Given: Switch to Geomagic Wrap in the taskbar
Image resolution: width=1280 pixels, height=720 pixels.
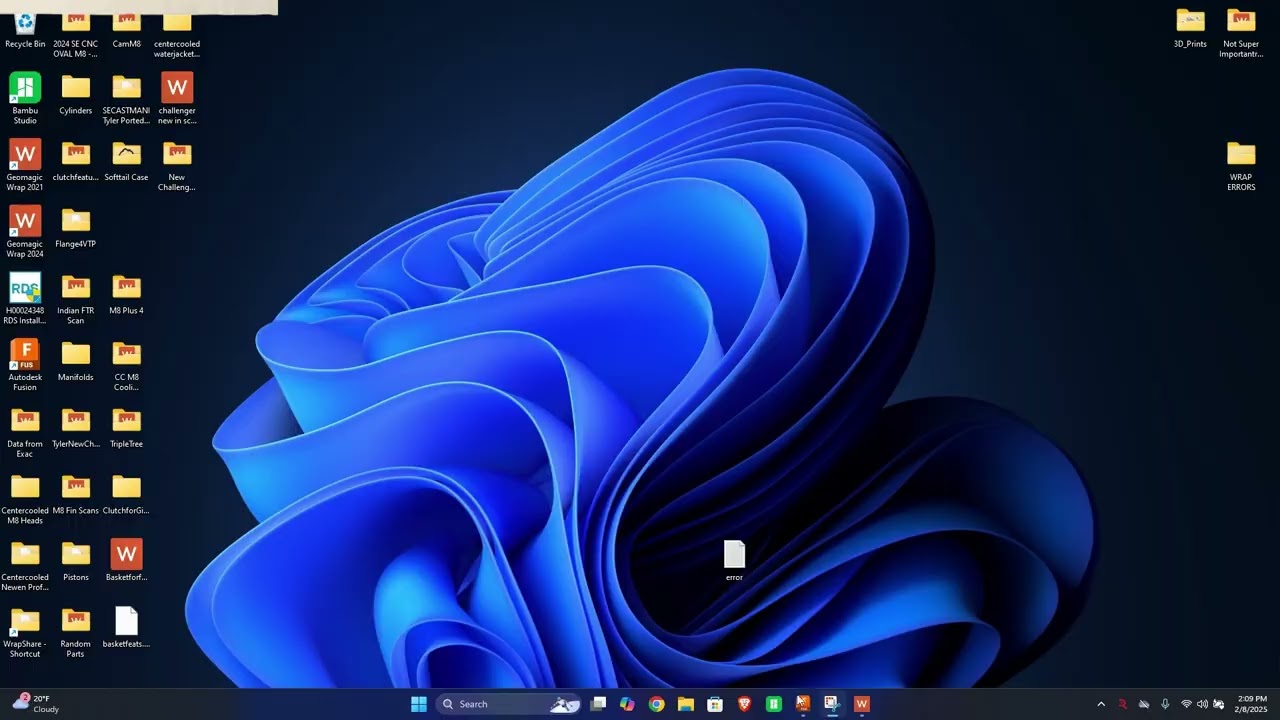Looking at the screenshot, I should tap(861, 704).
